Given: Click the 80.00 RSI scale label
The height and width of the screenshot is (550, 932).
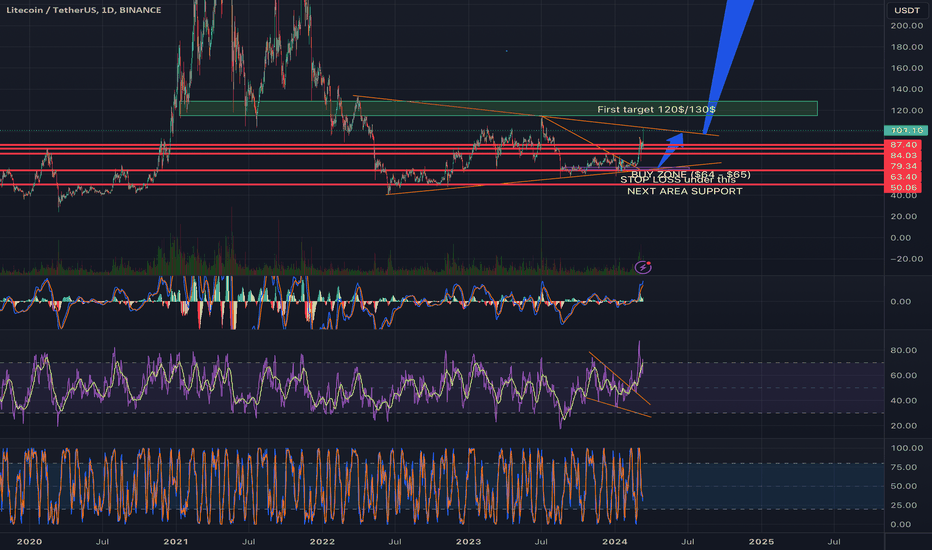Looking at the screenshot, I should tap(903, 350).
